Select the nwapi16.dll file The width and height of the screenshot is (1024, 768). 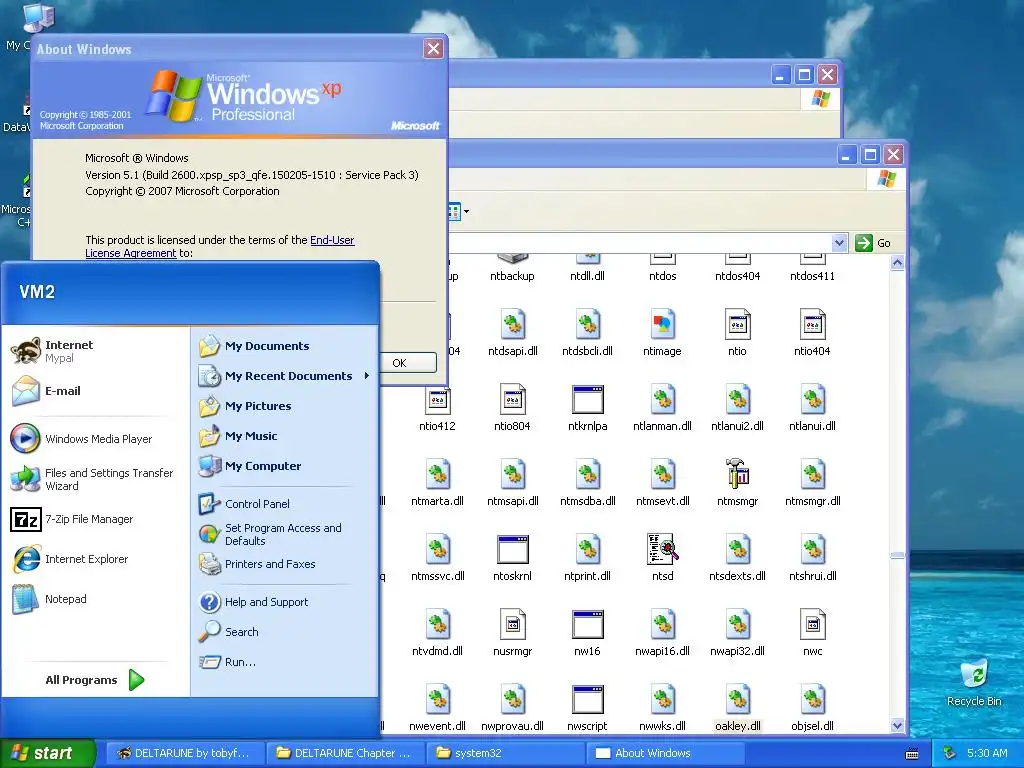click(662, 633)
